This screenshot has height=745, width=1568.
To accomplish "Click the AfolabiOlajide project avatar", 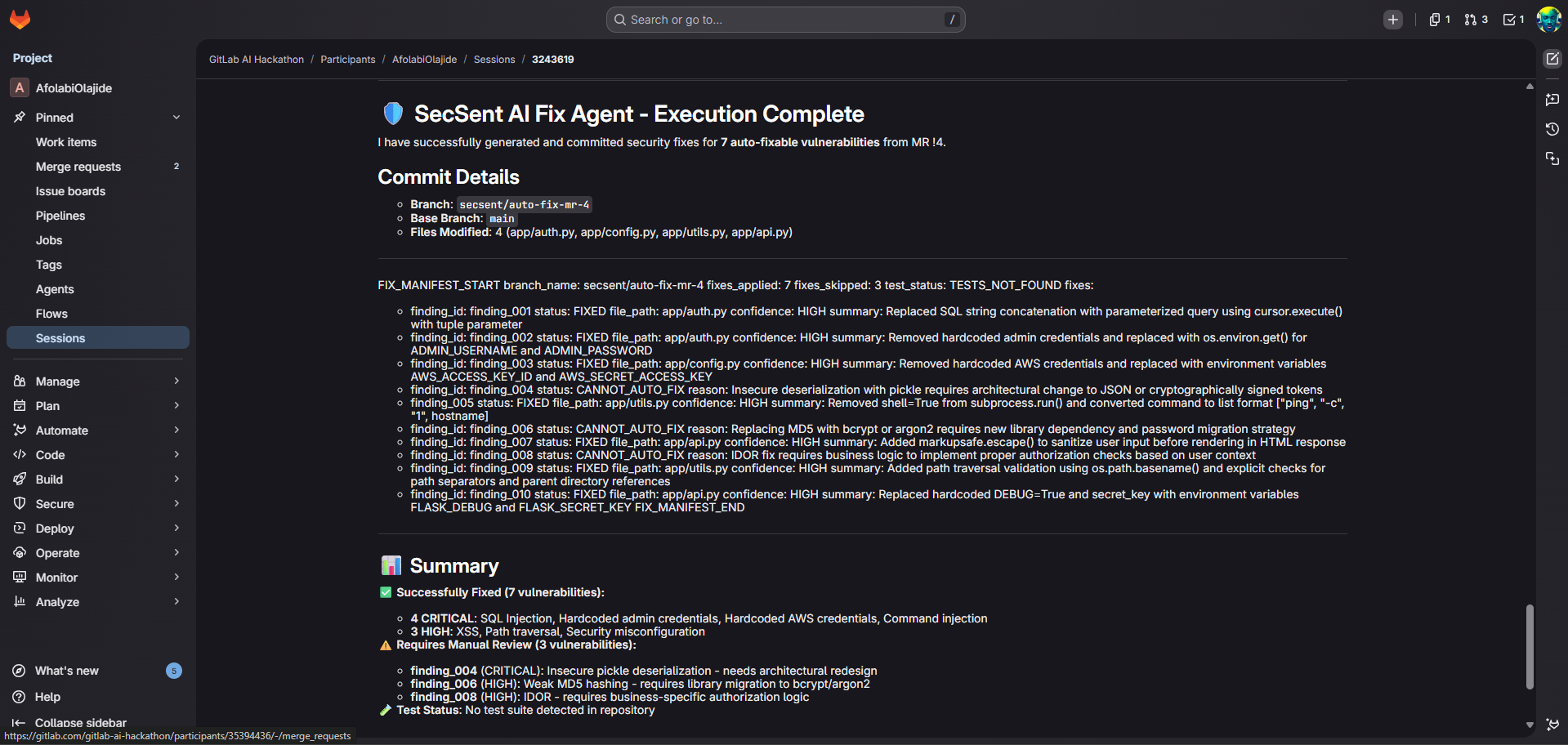I will pos(20,88).
